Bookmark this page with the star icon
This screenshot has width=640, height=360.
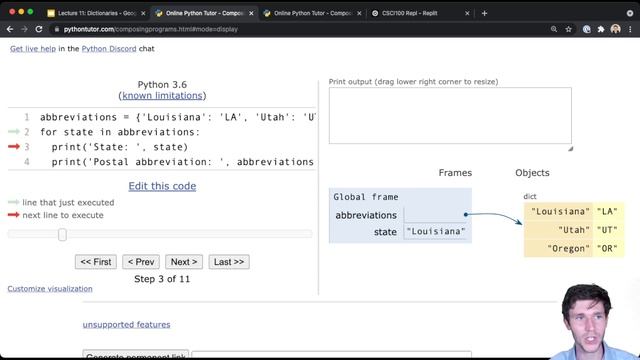[569, 29]
